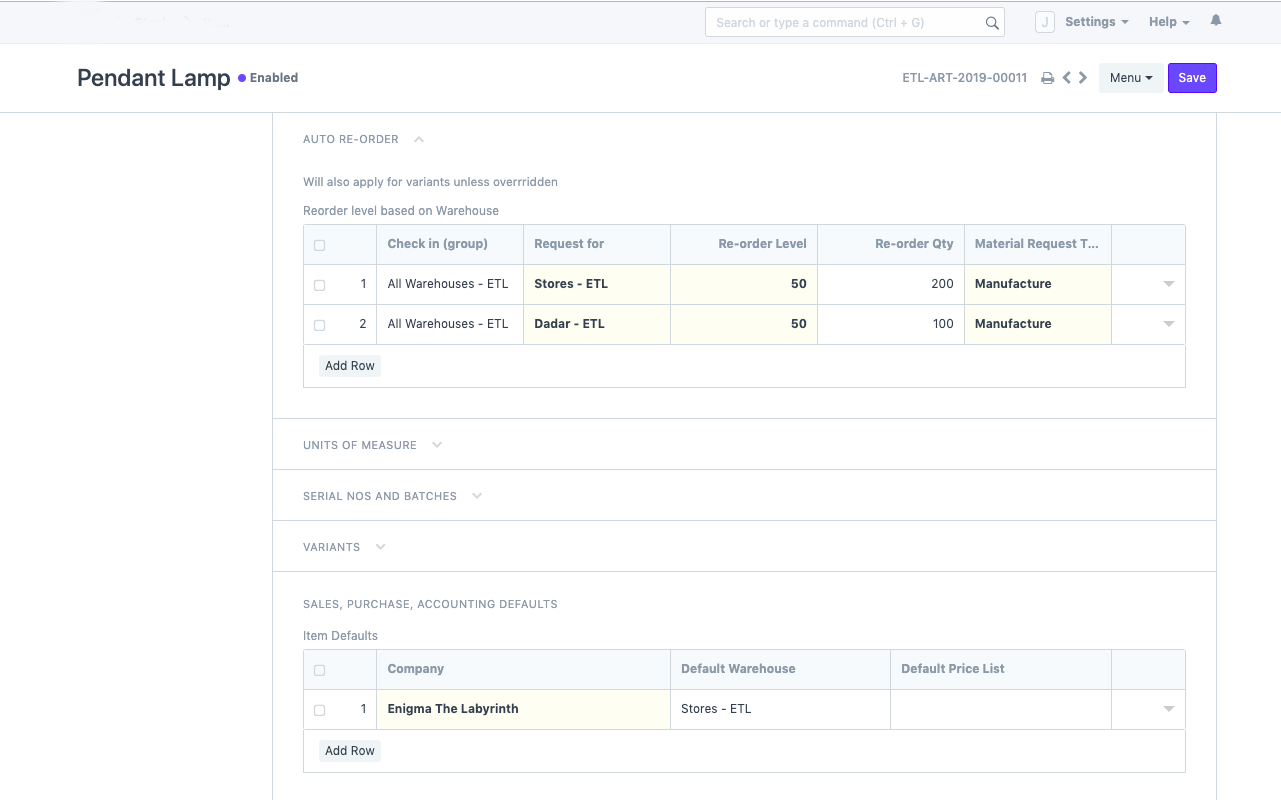Click the user avatar J icon
Image resolution: width=1281 pixels, height=800 pixels.
[x=1044, y=22]
